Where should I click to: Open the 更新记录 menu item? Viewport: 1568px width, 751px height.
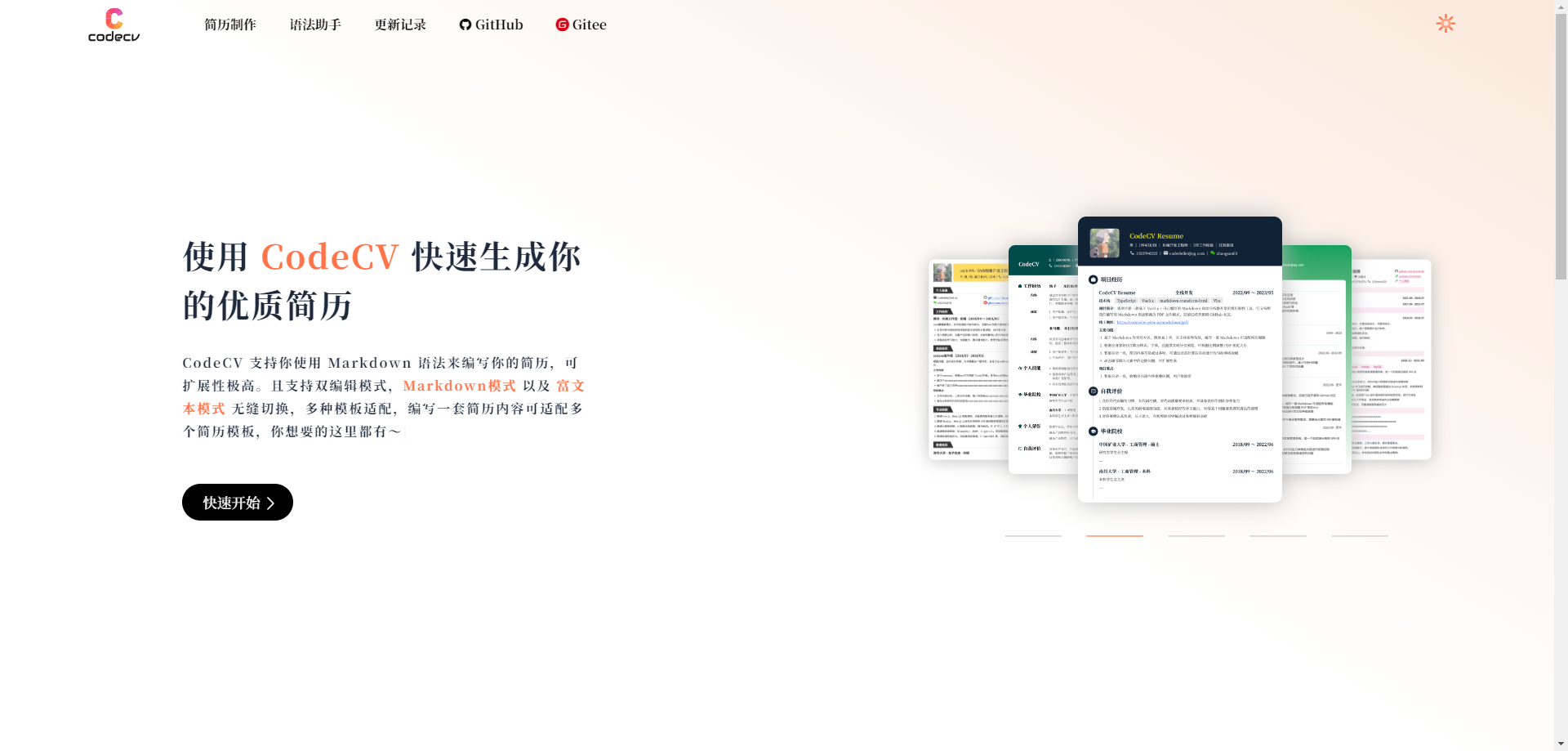(x=400, y=25)
